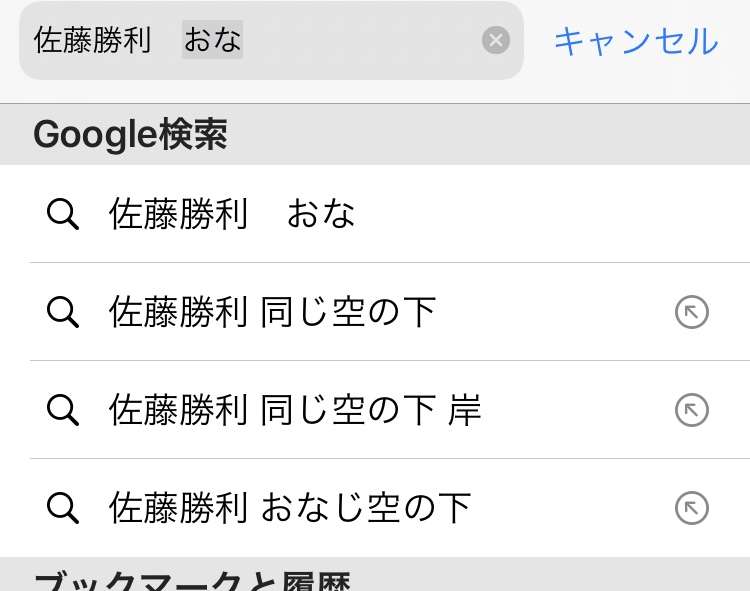
Task: Tap おなじ空の下 text in last suggestion
Action: click(x=366, y=508)
